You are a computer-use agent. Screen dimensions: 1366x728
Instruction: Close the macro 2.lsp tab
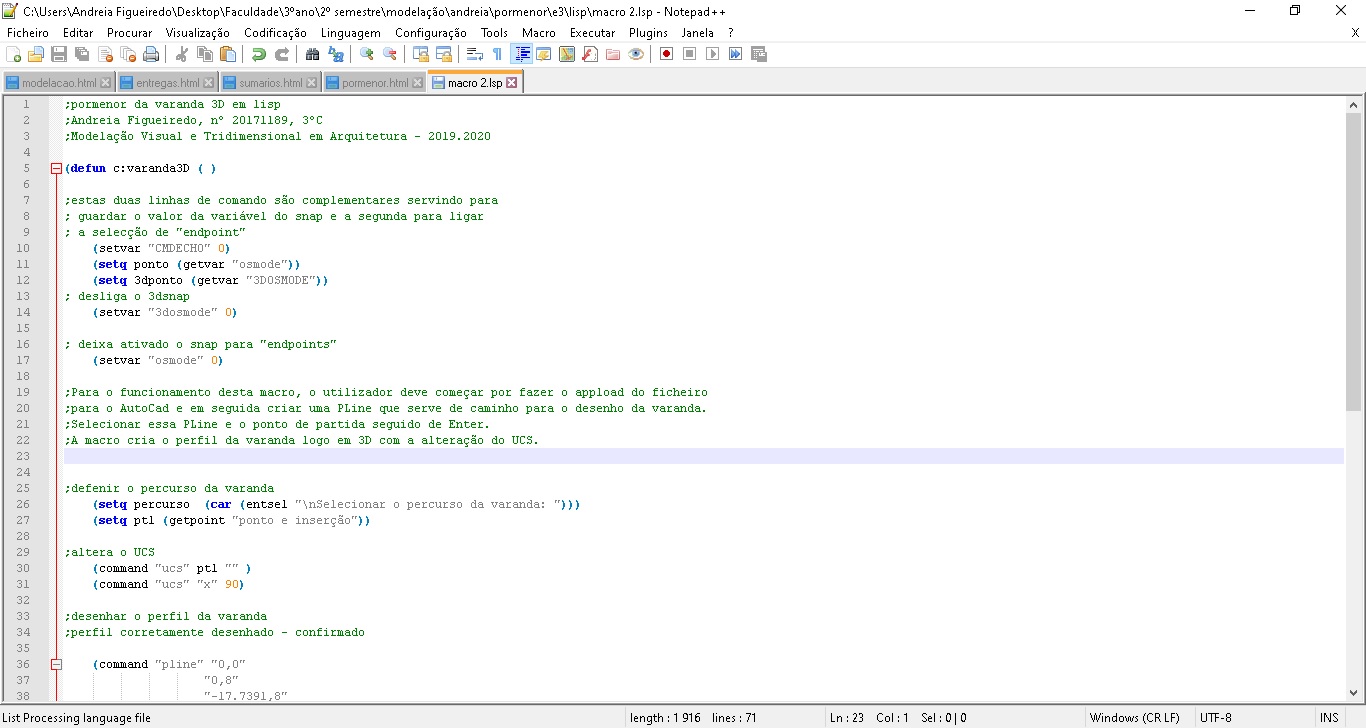click(x=512, y=83)
